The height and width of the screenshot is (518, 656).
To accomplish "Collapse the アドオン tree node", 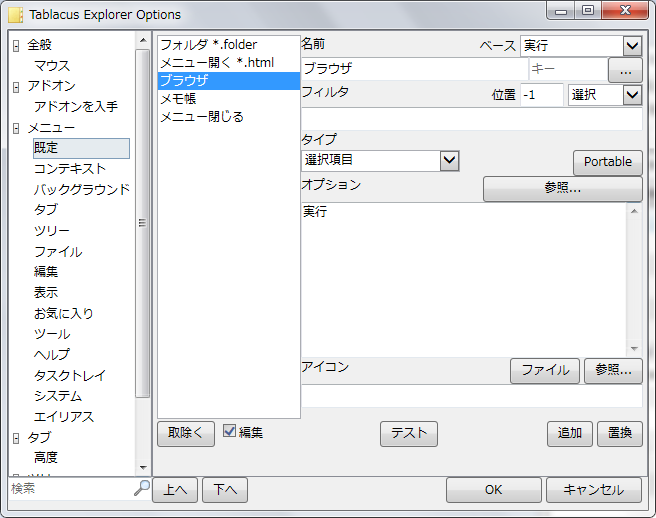I will (16, 87).
